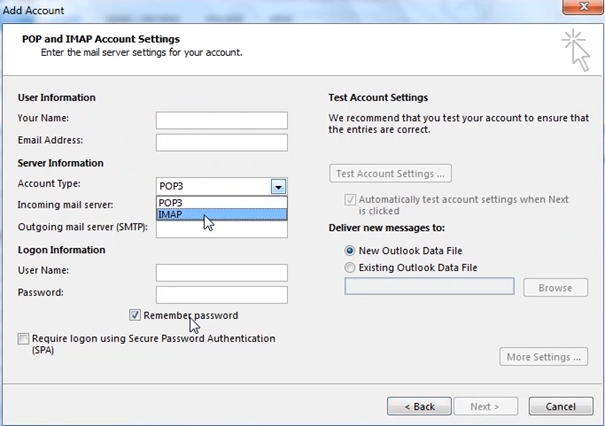Cancel the account setup
Screen dimensions: 605x426
coord(561,406)
